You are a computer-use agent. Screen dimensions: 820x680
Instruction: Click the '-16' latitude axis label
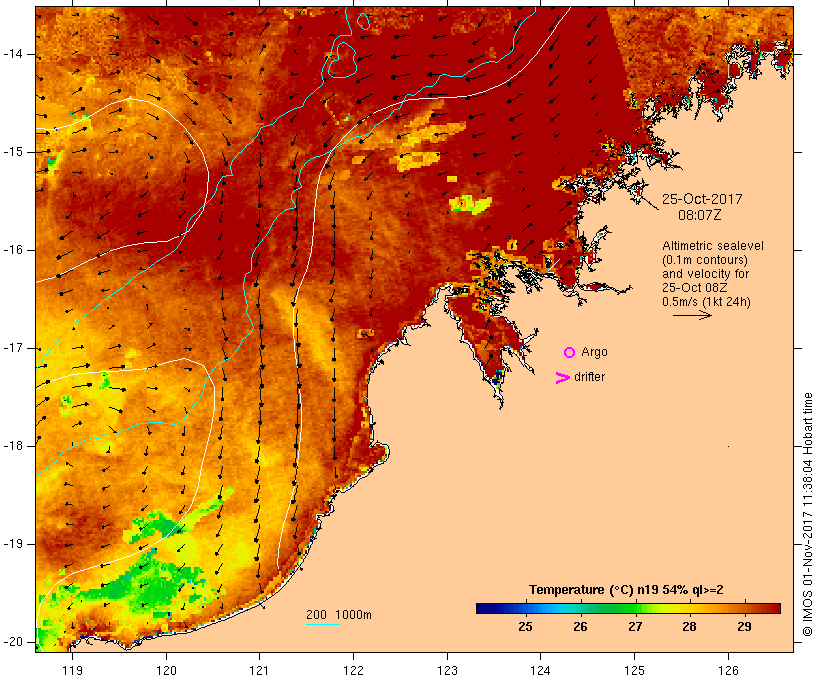pos(13,250)
